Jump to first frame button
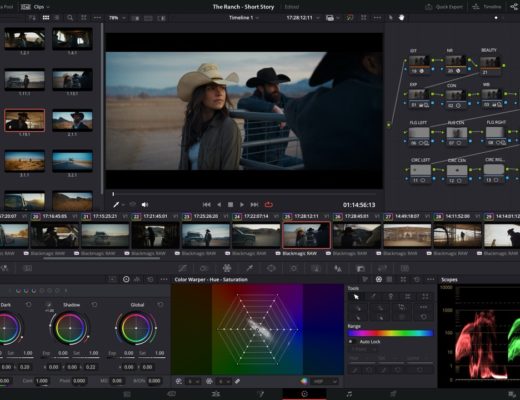This screenshot has height=400, width=520. [206, 205]
